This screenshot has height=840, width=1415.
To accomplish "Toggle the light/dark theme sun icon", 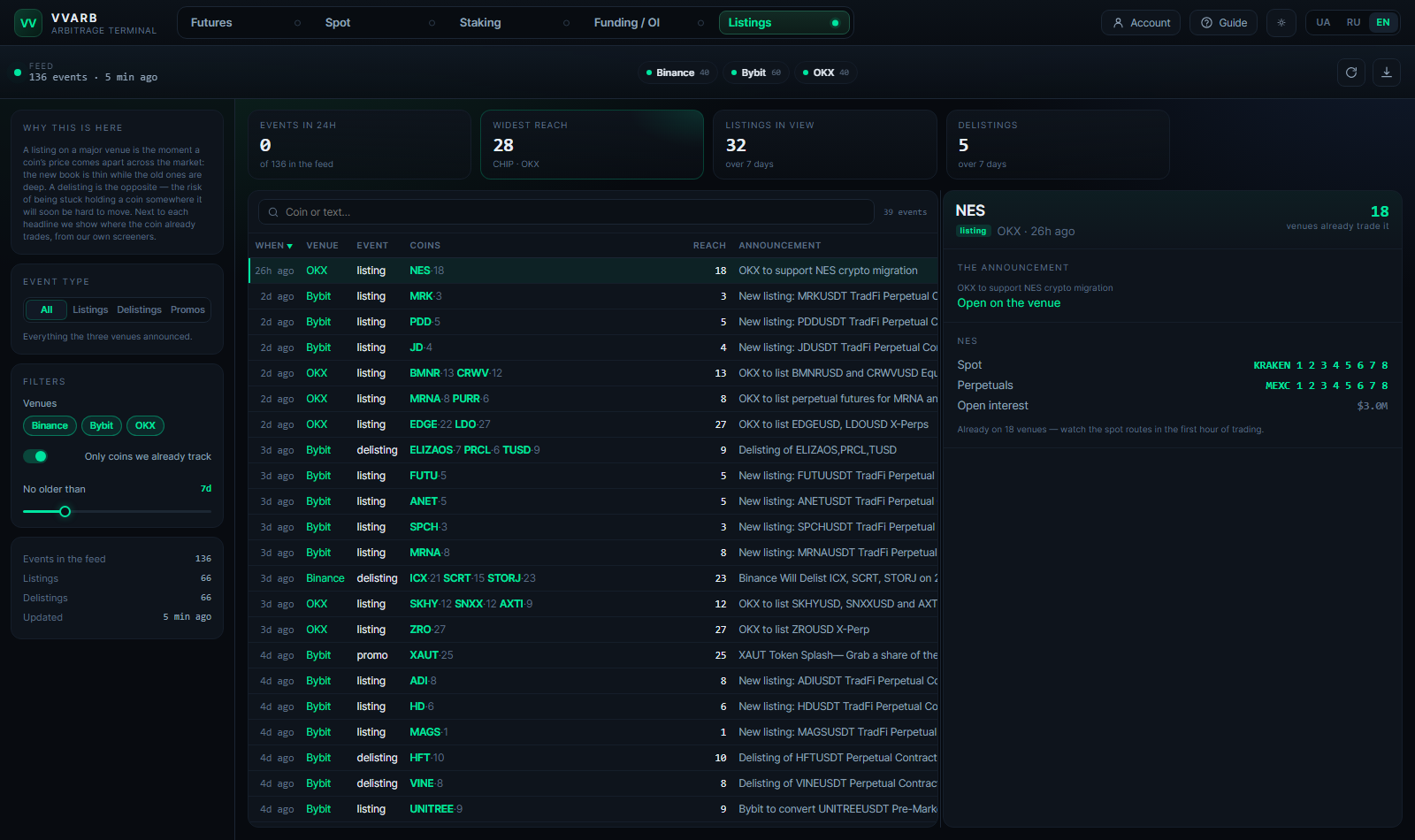I will click(1281, 23).
